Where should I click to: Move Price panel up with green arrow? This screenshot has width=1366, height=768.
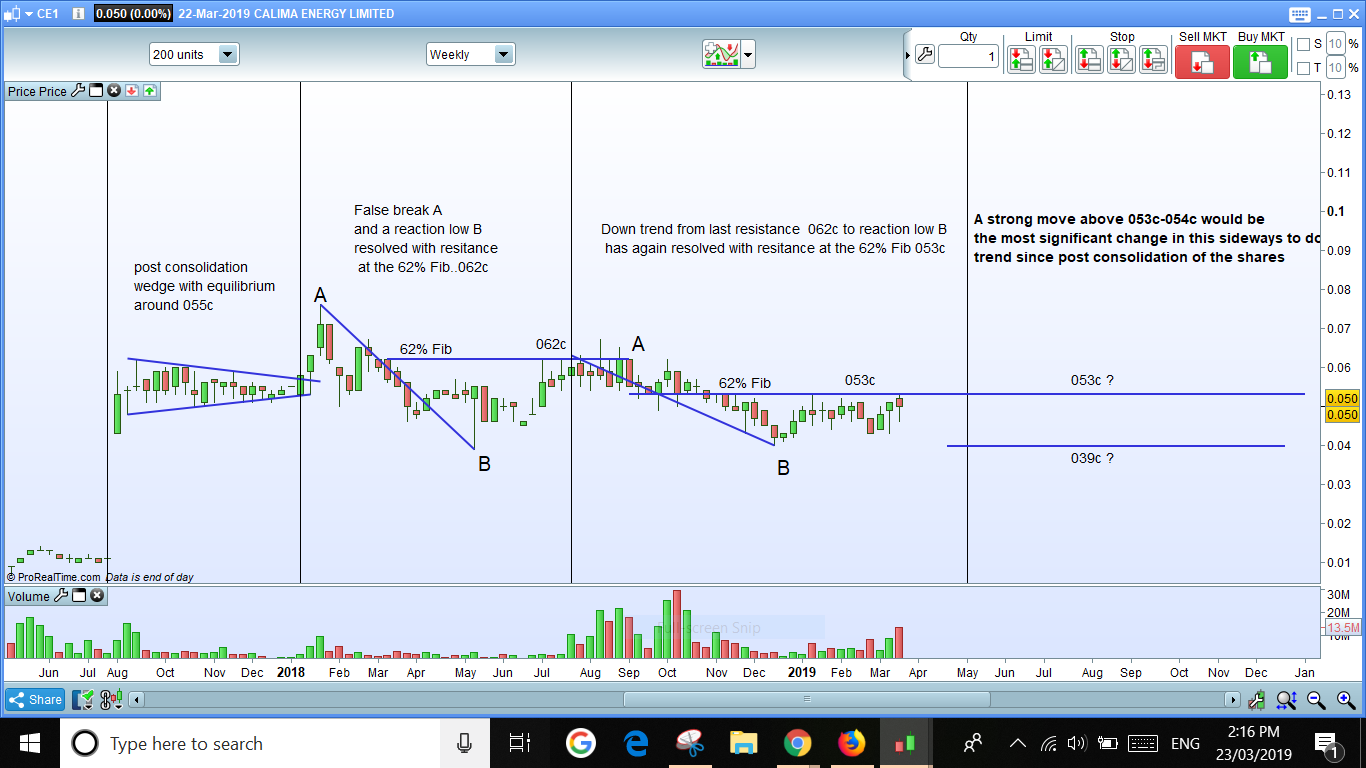149,91
